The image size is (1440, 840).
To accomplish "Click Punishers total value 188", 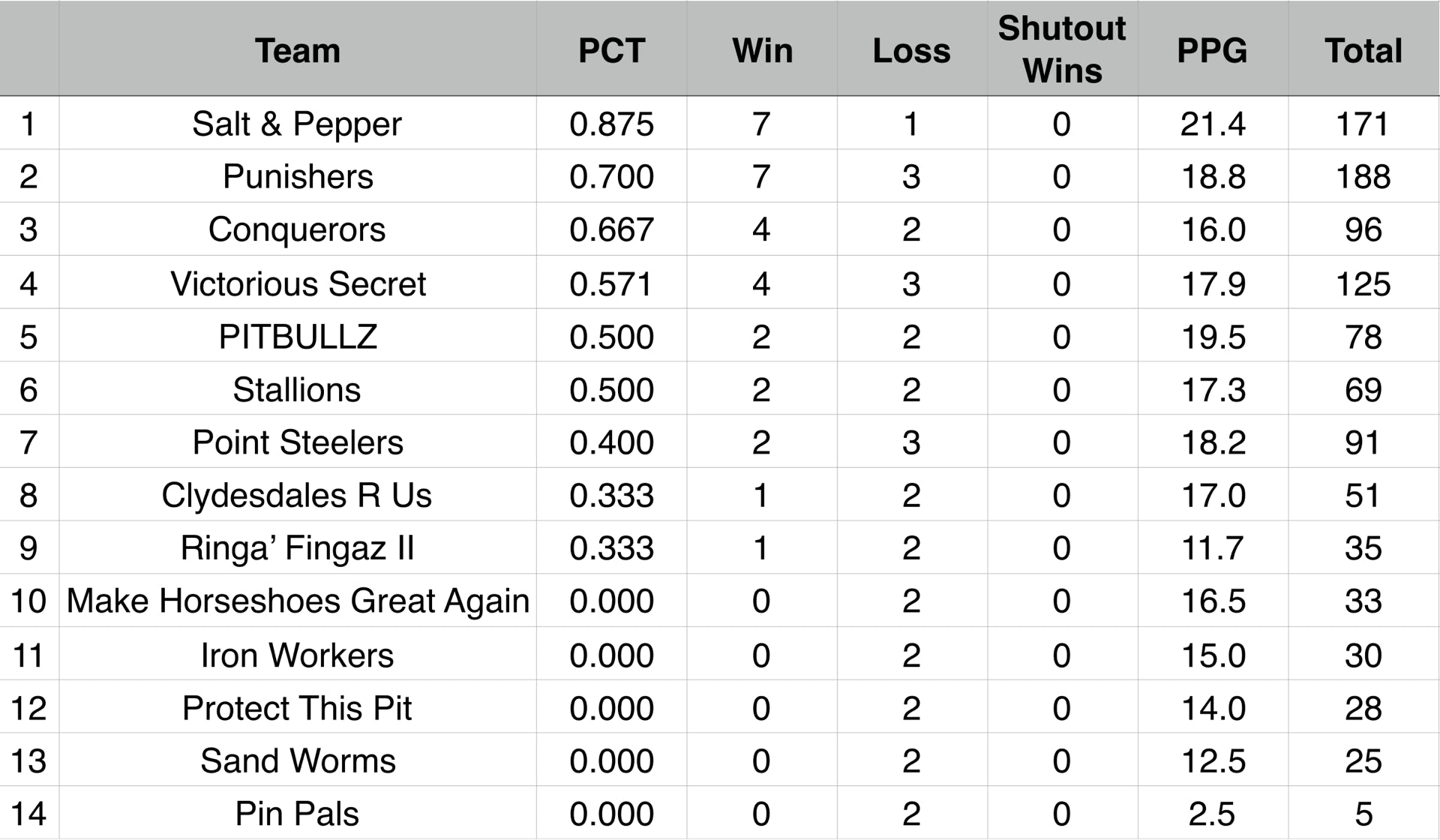I will click(x=1363, y=177).
